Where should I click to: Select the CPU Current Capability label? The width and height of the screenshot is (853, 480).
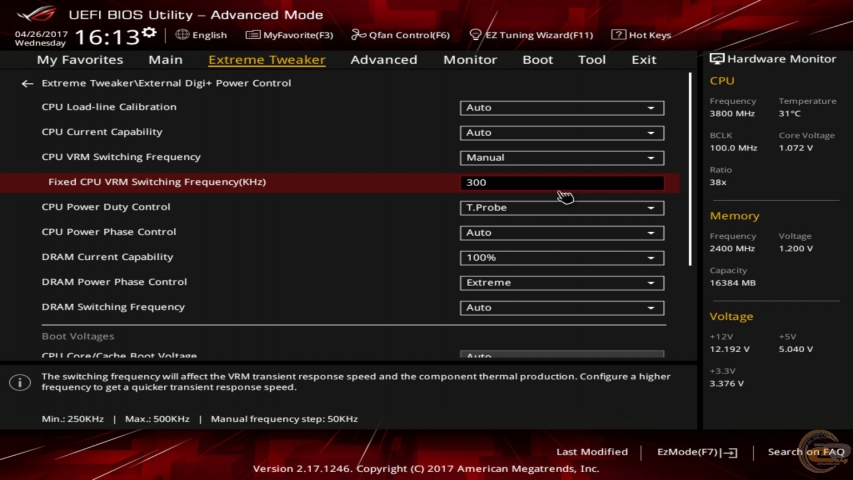pyautogui.click(x=102, y=132)
